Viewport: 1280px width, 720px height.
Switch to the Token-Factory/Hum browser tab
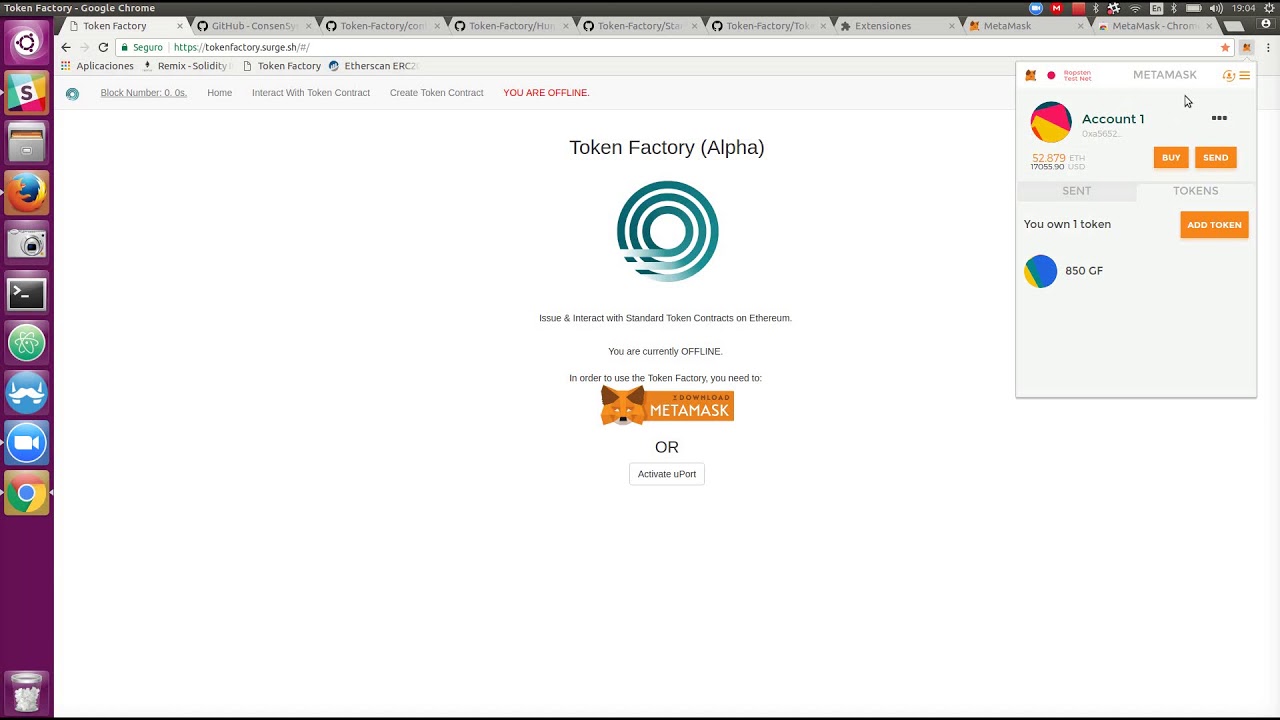tap(510, 26)
